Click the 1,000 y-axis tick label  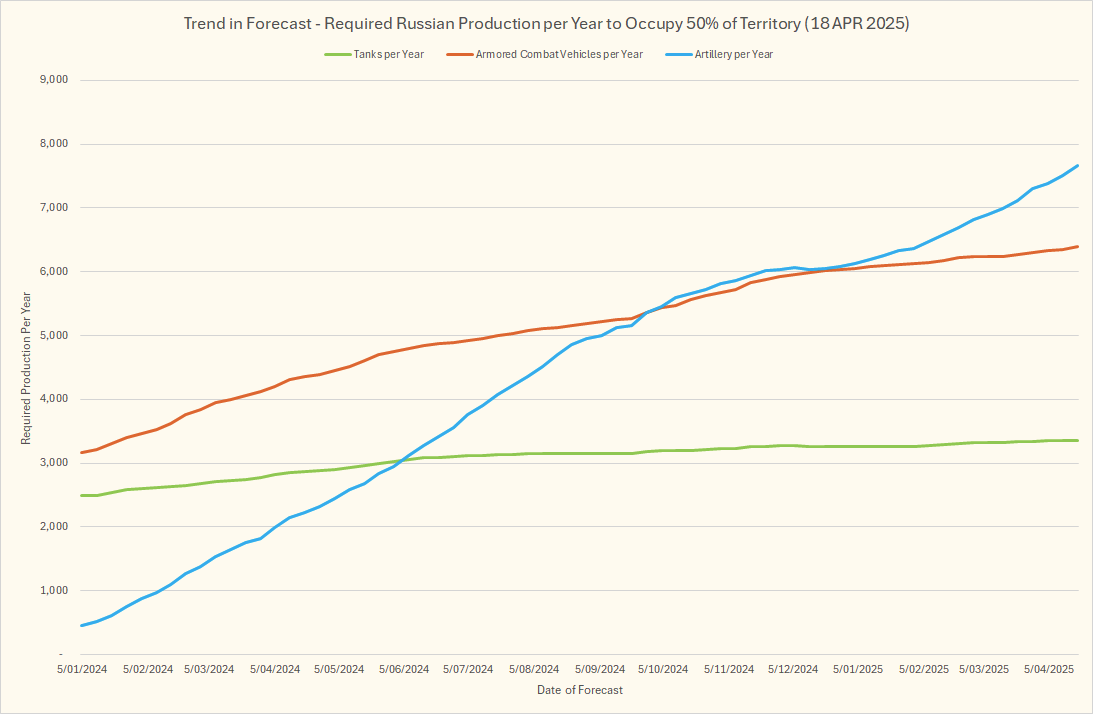tap(49, 591)
